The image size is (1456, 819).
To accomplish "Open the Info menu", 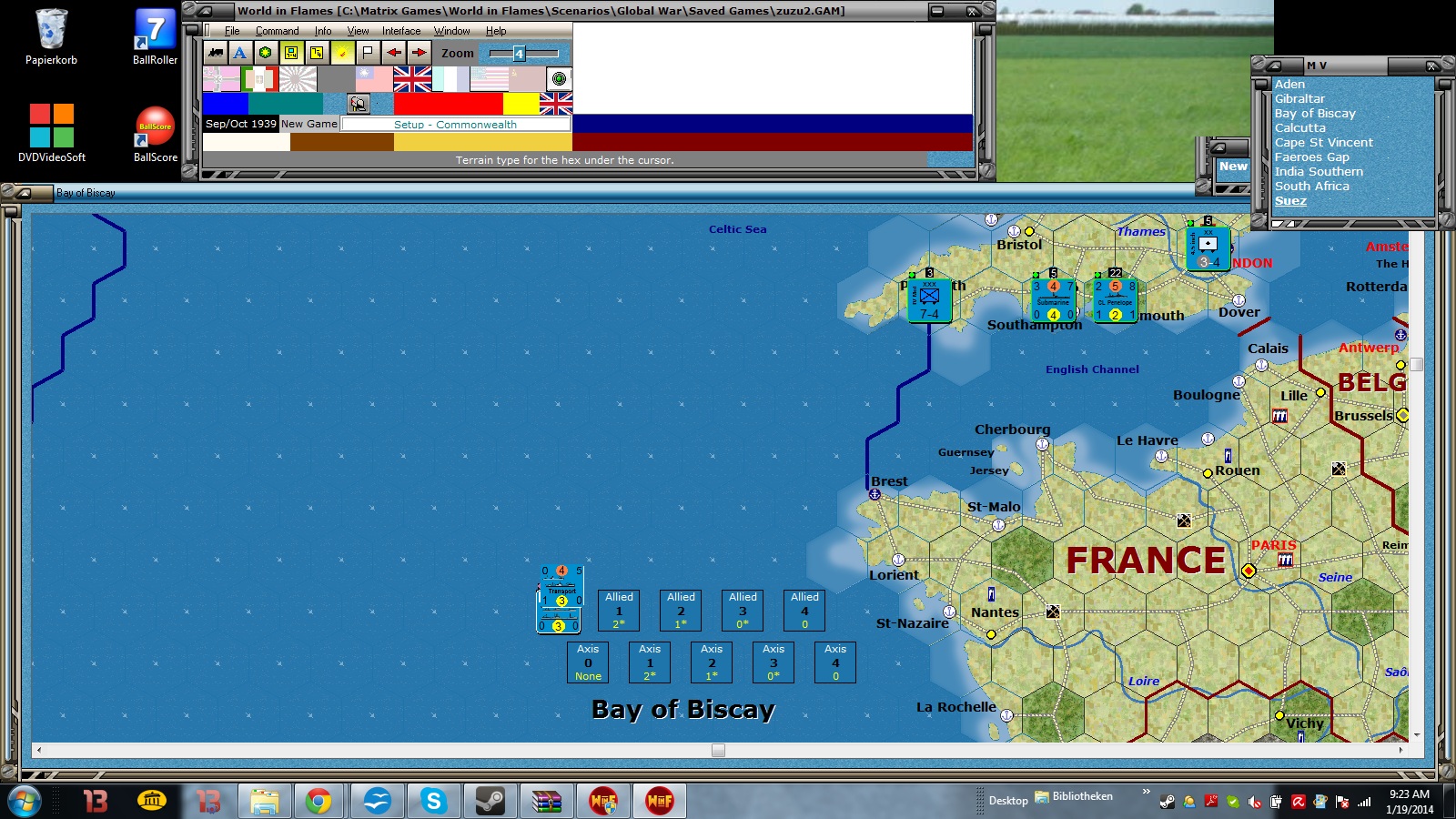I will 321,30.
